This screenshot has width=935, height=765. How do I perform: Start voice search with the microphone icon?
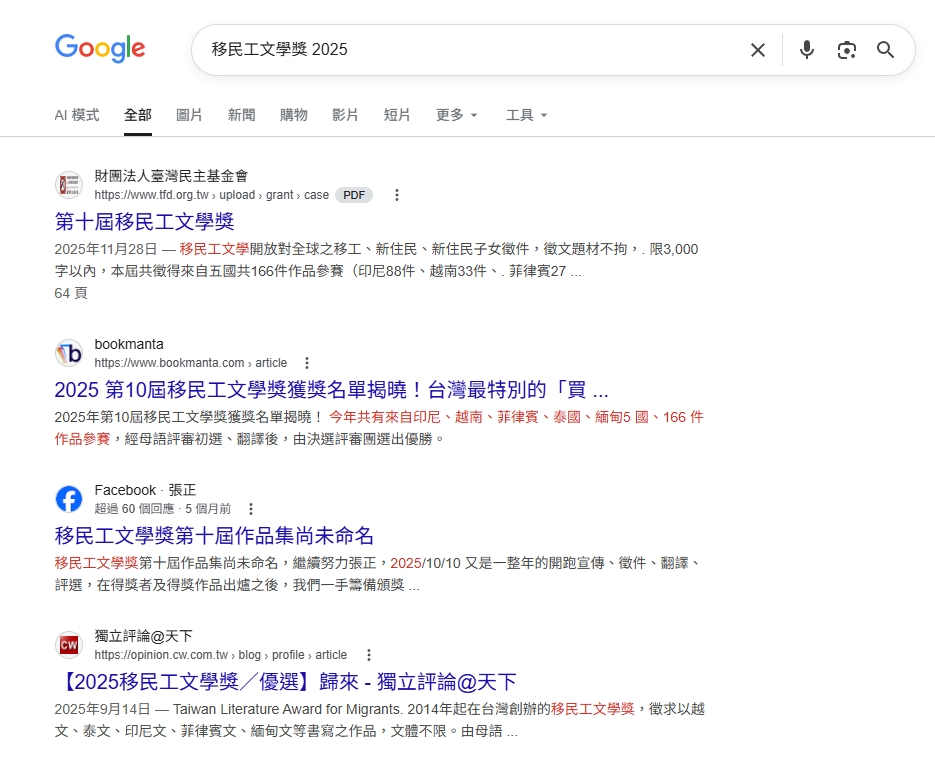(807, 50)
